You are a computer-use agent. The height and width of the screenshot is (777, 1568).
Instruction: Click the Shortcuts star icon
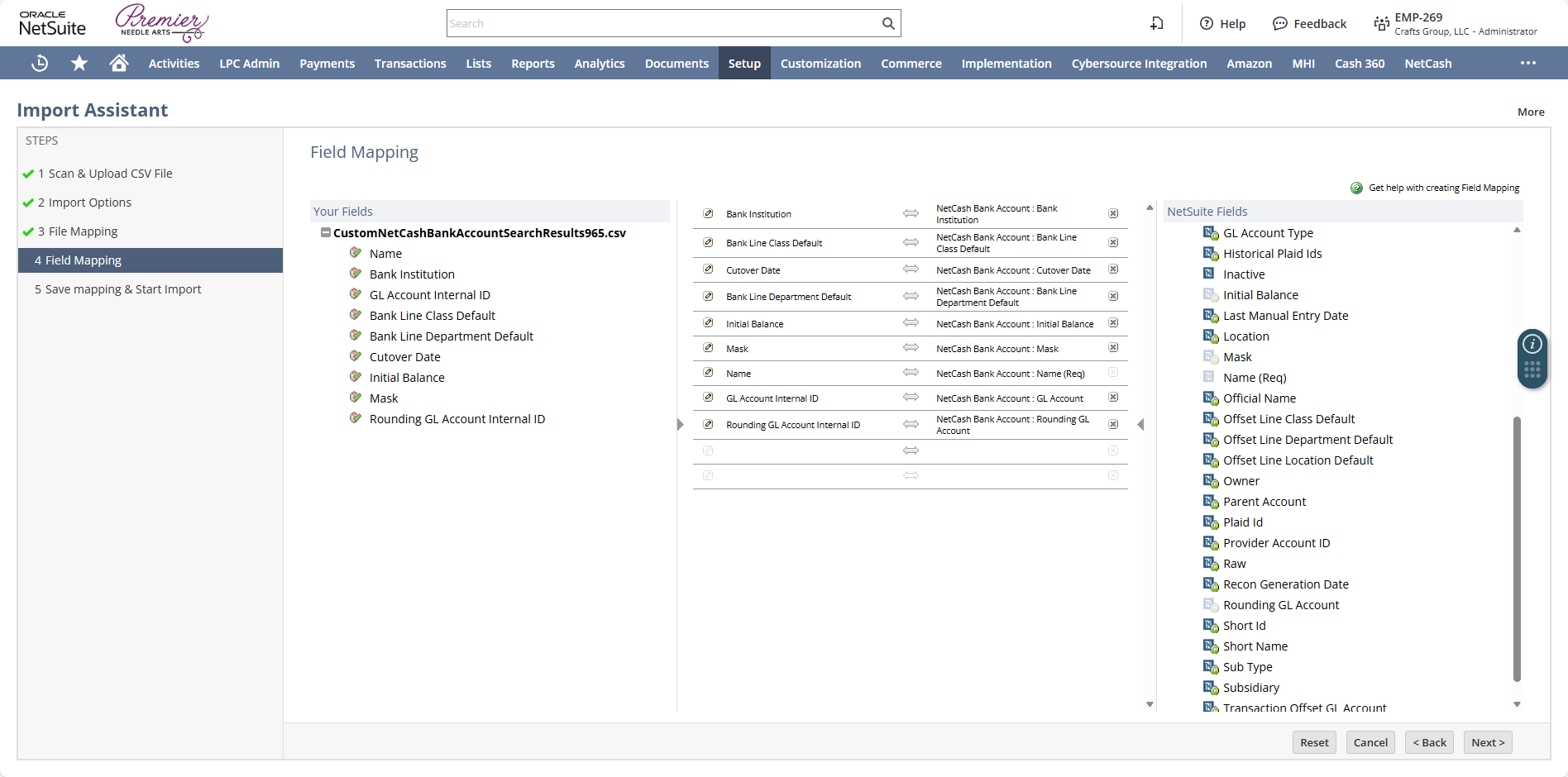pyautogui.click(x=79, y=64)
